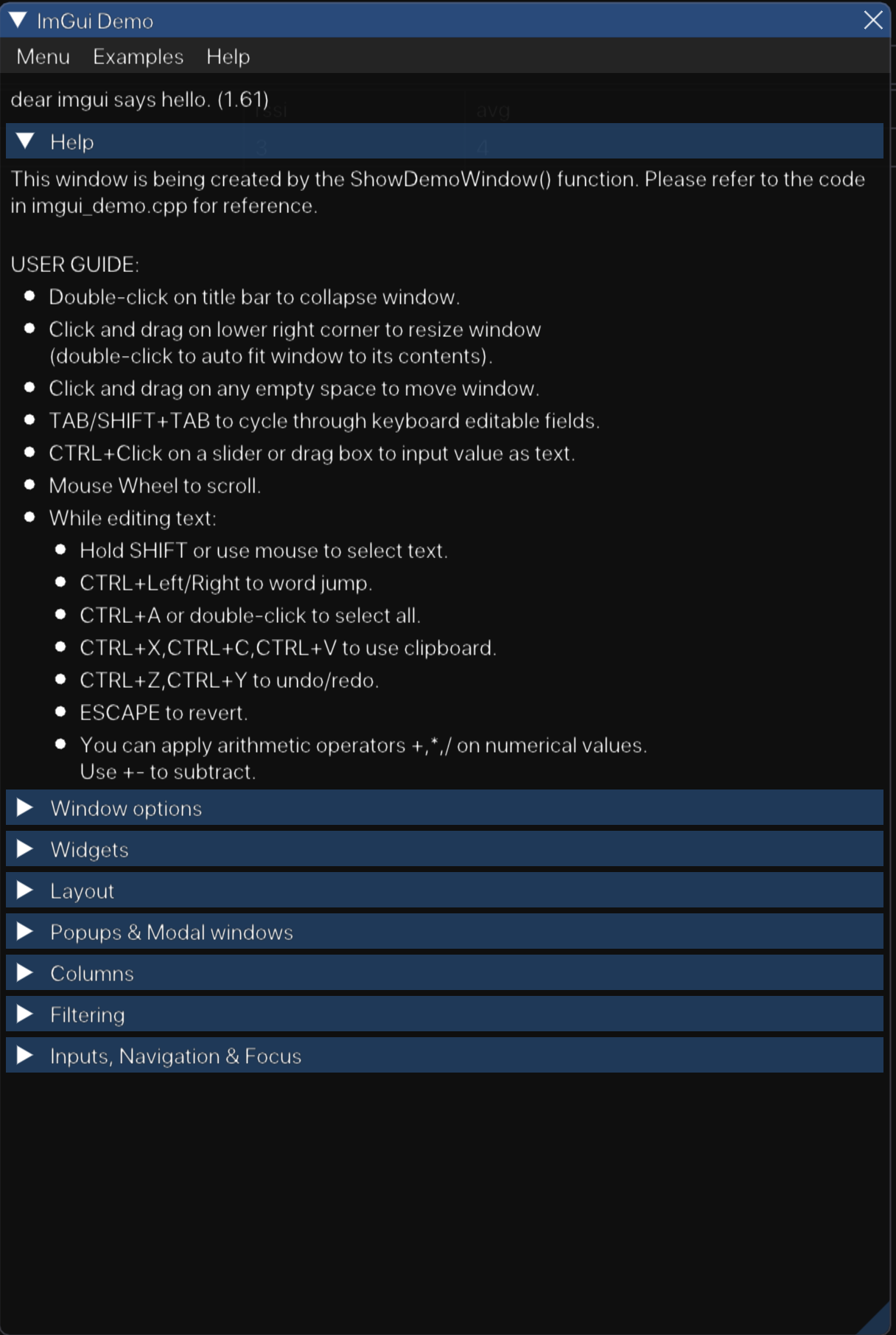Open the Columns section
The height and width of the screenshot is (1335, 896).
click(92, 972)
